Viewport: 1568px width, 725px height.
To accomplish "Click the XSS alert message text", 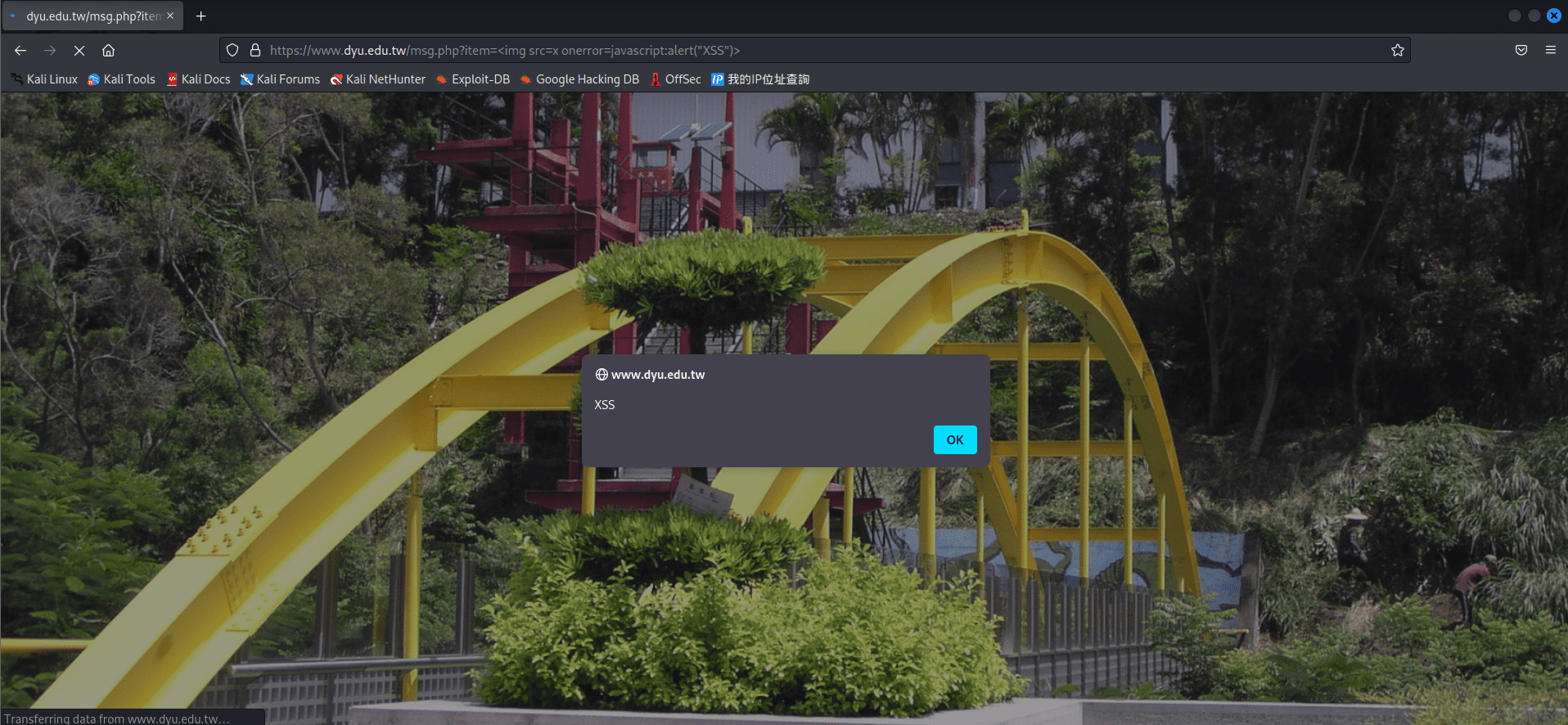I will (x=605, y=405).
